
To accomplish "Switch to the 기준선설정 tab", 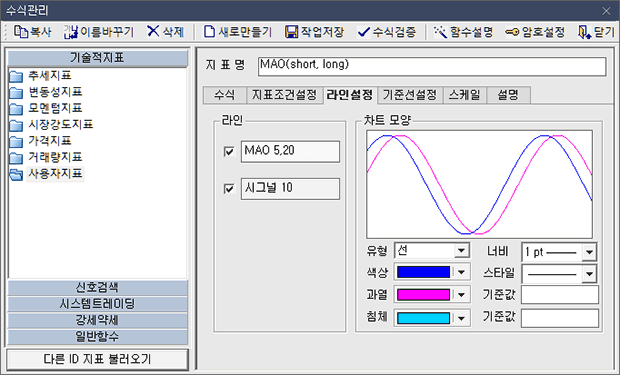I will coord(410,95).
